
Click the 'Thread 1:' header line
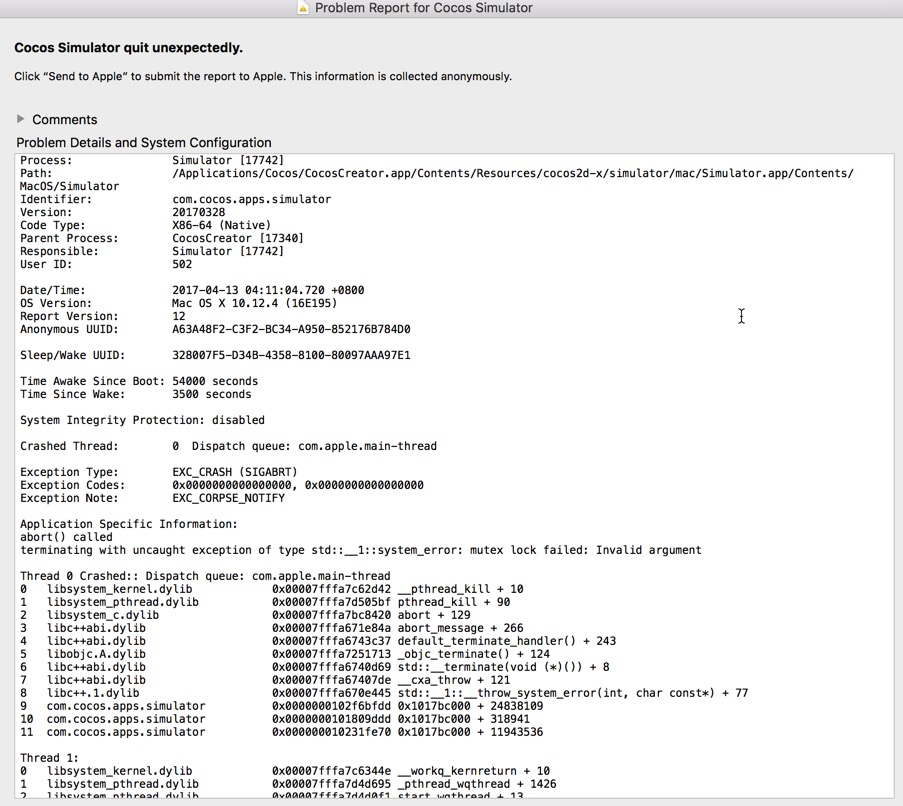49,758
